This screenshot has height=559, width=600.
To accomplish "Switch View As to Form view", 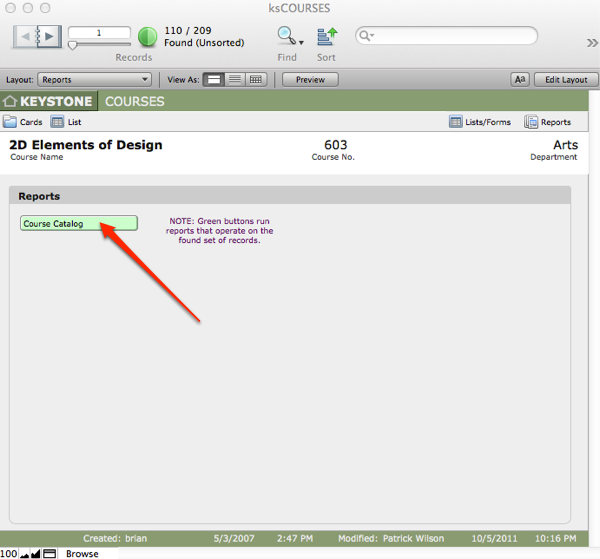I will (x=214, y=79).
